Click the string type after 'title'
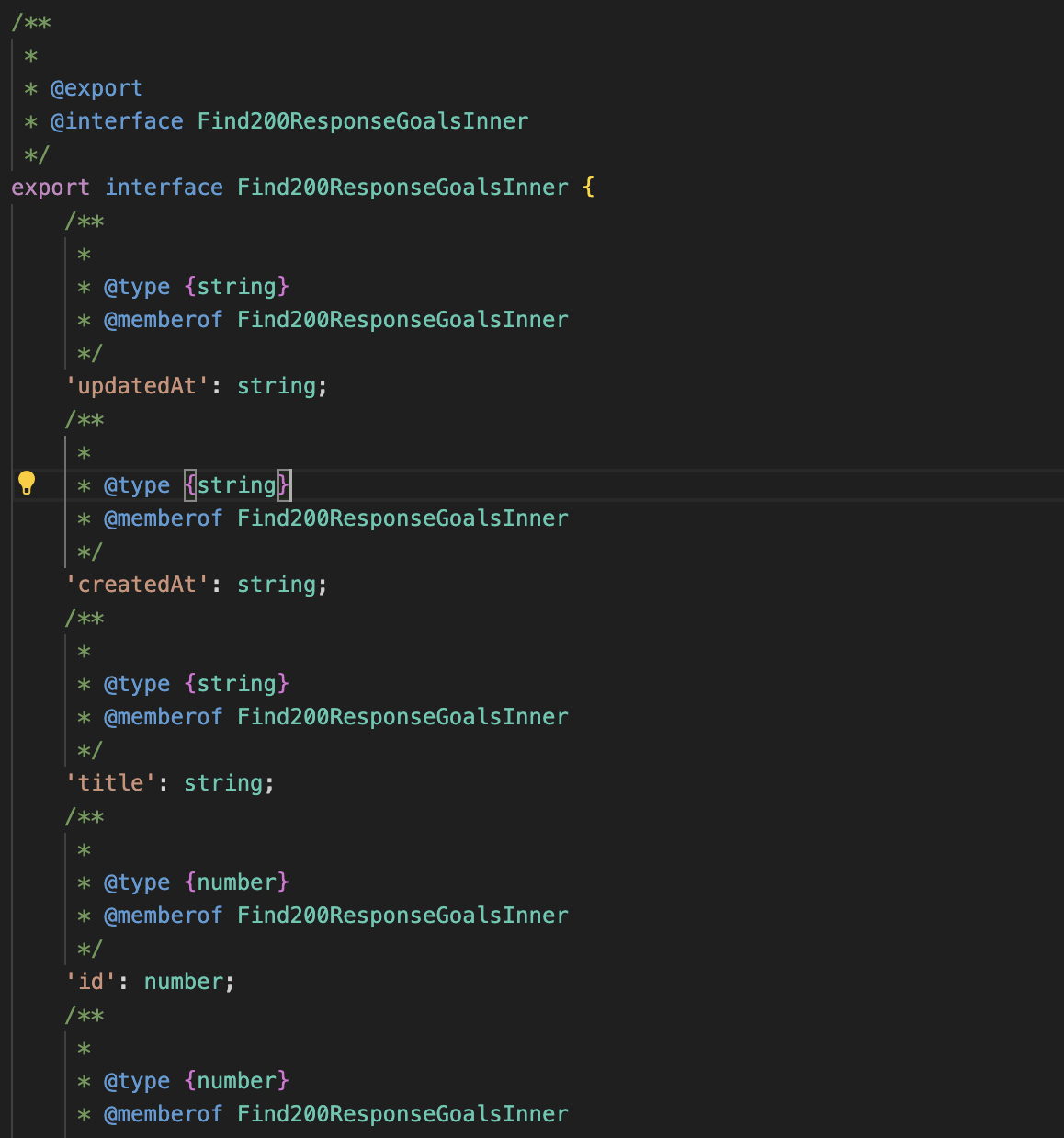The width and height of the screenshot is (1064, 1138). pos(223,783)
